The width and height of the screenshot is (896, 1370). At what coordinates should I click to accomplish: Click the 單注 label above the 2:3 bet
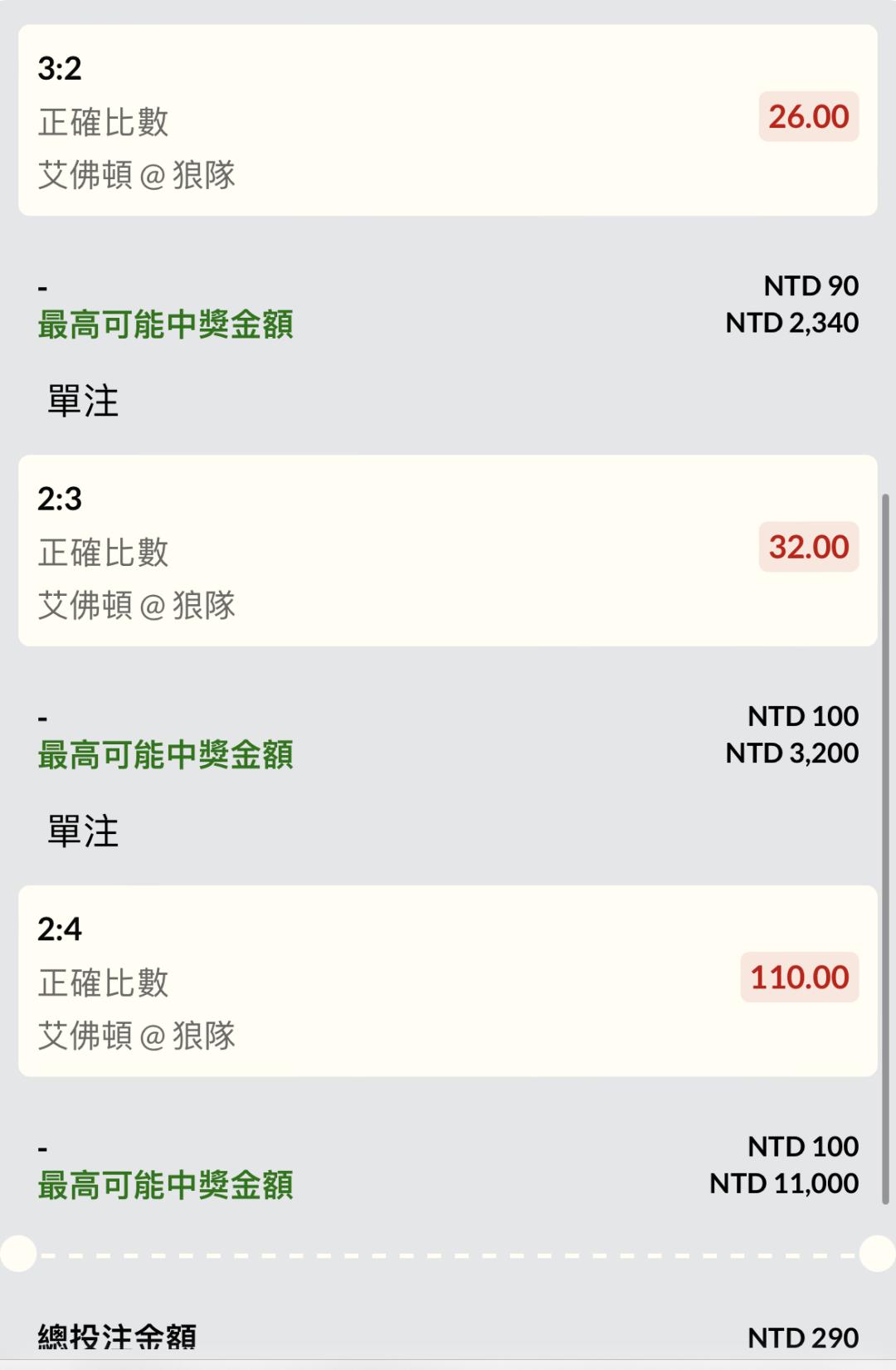(83, 402)
